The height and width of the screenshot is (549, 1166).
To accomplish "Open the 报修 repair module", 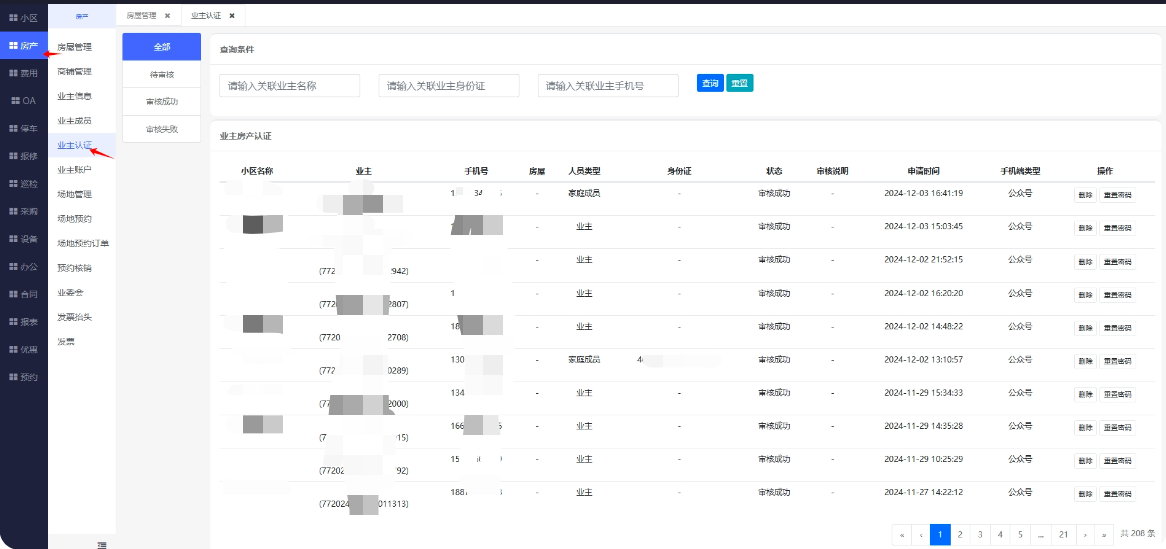I will [x=23, y=156].
